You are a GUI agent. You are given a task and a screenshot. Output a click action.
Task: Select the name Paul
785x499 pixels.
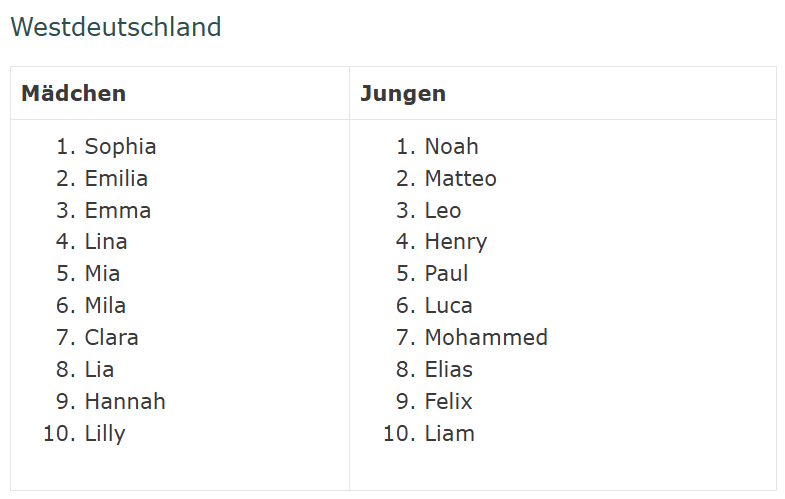pos(446,274)
